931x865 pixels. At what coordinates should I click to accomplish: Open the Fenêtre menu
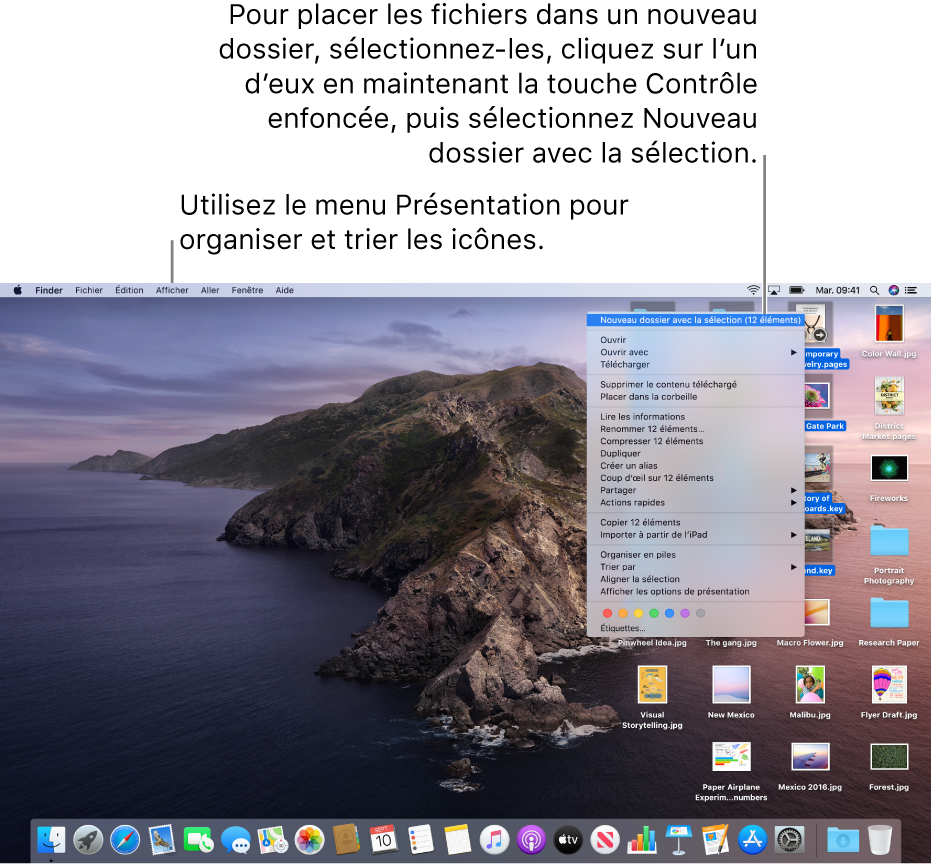point(248,290)
